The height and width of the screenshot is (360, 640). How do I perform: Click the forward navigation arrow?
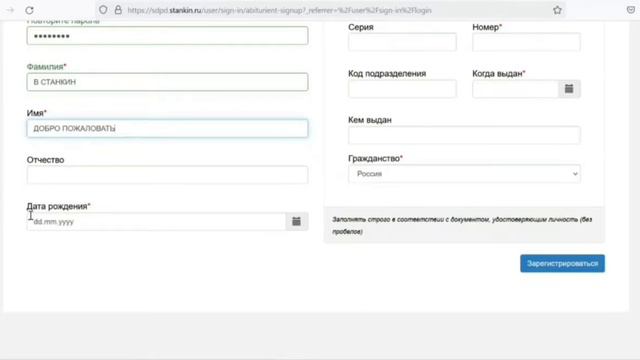[10, 10]
